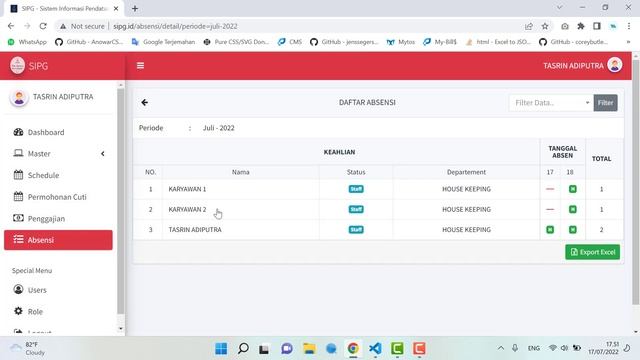Select TASRIN ADIPUTRA name in table
Screen dimensions: 640x360
coord(195,230)
